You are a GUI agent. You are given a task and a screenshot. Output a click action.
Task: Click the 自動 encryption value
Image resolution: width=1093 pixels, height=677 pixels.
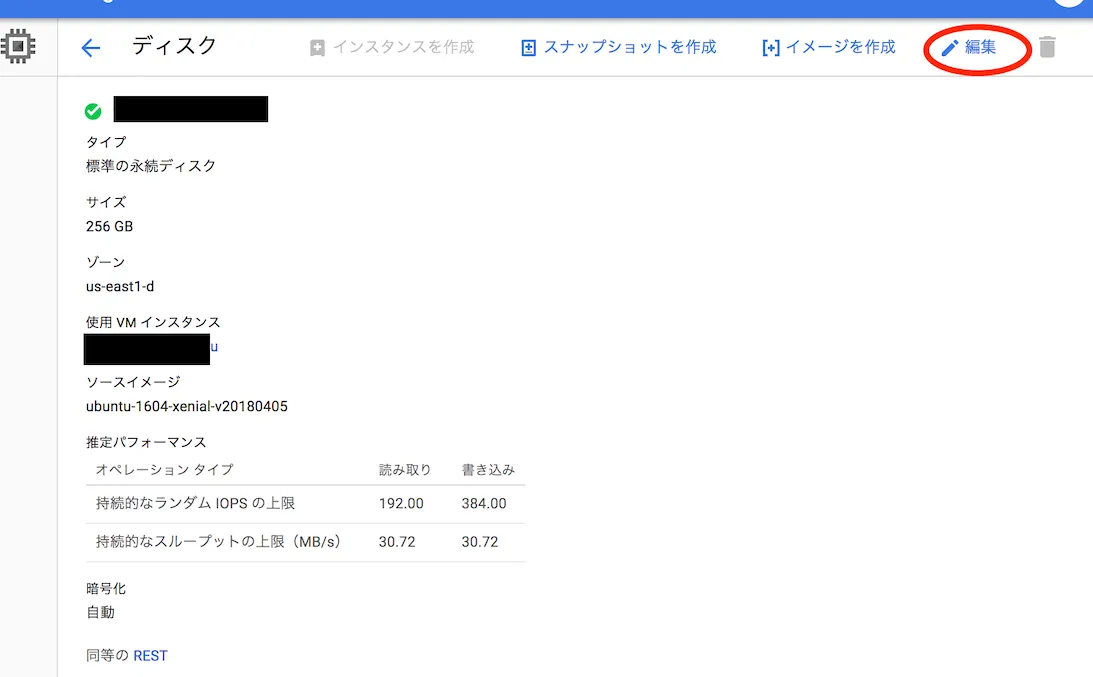click(x=100, y=612)
